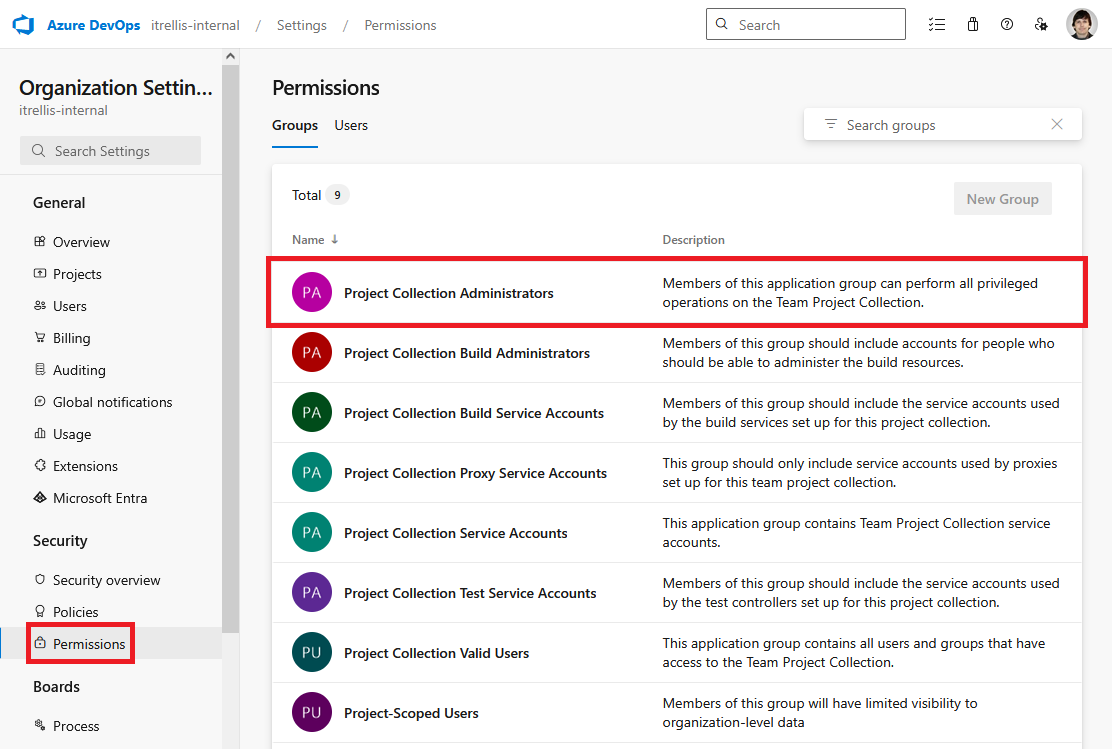The height and width of the screenshot is (749, 1112).
Task: Clear the Search groups filter with X
Action: (1057, 124)
